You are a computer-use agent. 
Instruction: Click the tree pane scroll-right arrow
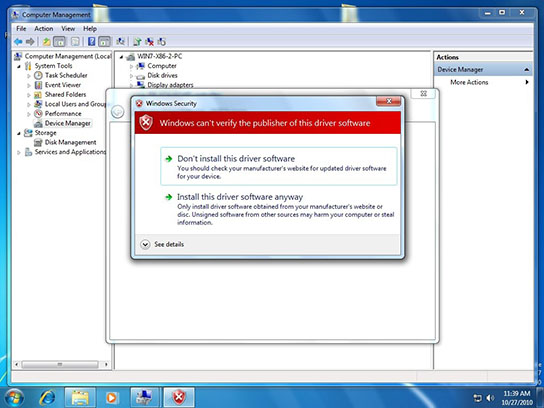point(106,364)
